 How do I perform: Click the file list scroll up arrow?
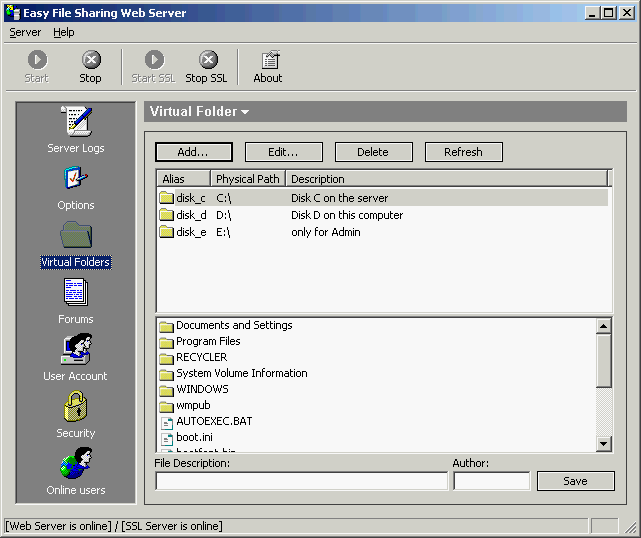(603, 326)
